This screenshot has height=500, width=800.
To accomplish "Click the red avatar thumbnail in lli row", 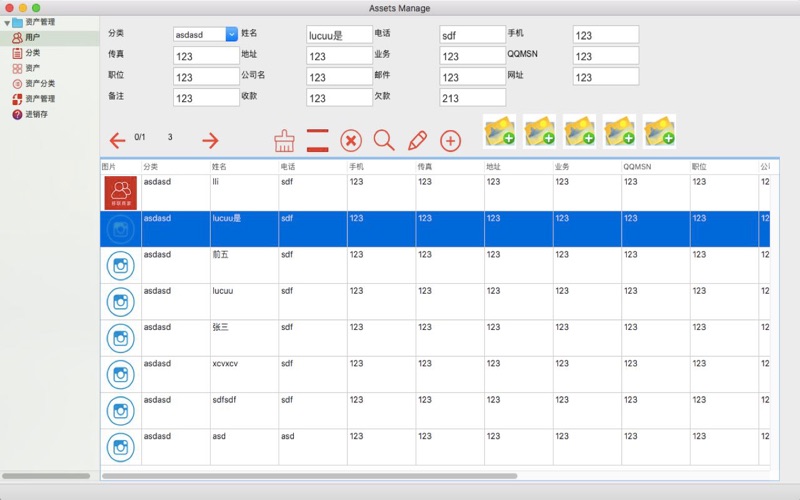I will (x=121, y=192).
